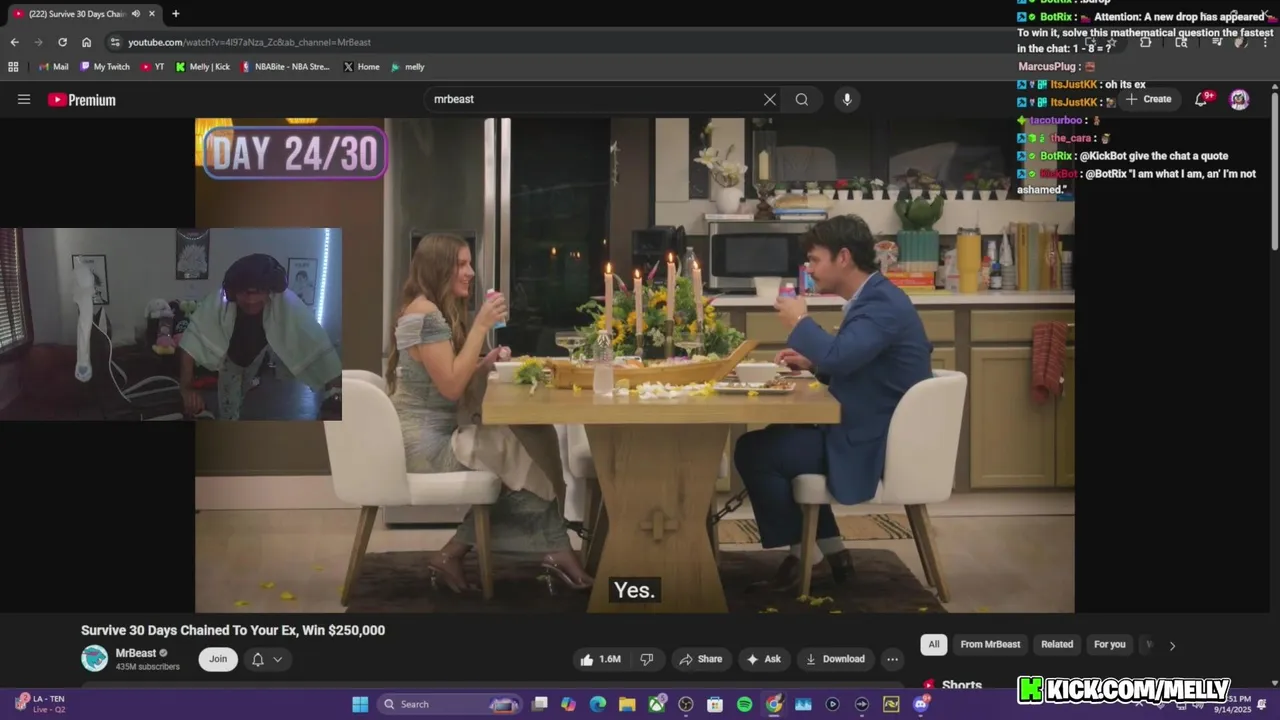Open the NBABite bookmark
This screenshot has height=720, width=1280.
click(285, 67)
